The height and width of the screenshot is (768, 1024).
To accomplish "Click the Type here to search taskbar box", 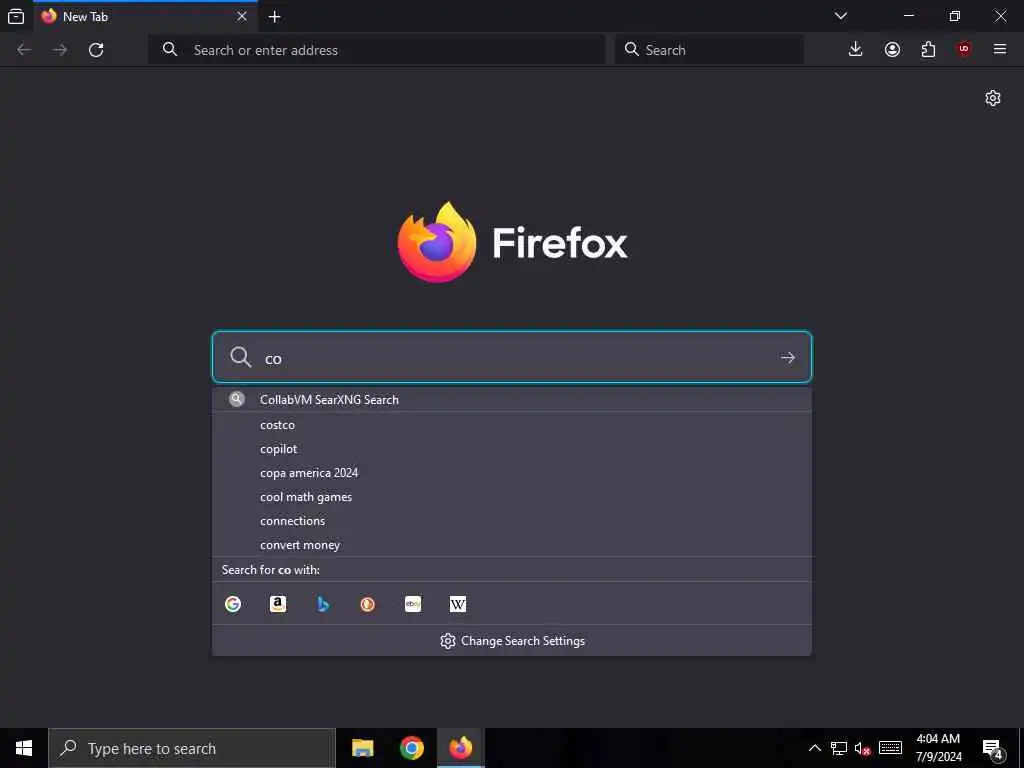I will 191,748.
